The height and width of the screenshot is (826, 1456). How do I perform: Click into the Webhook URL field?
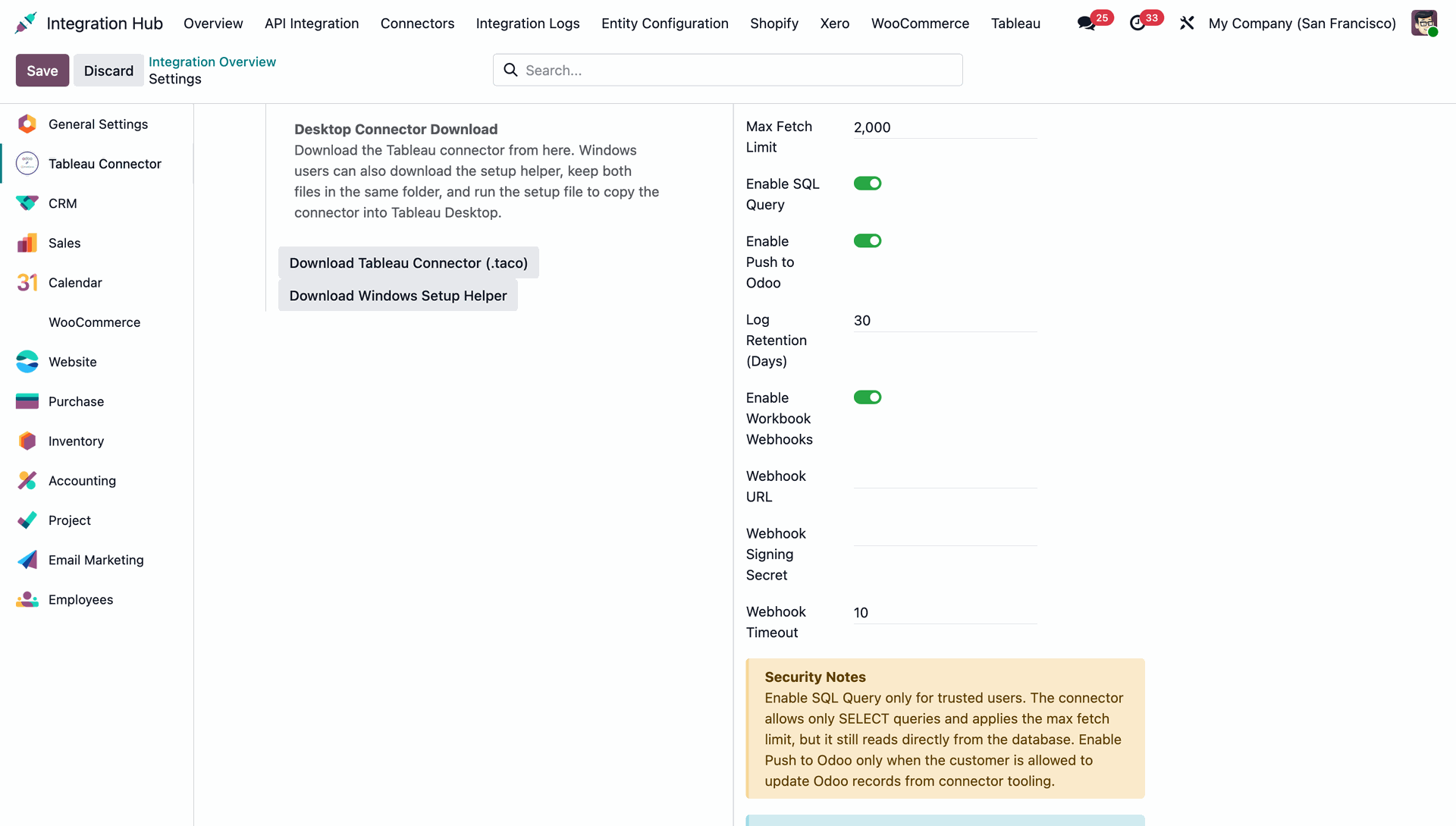[946, 476]
